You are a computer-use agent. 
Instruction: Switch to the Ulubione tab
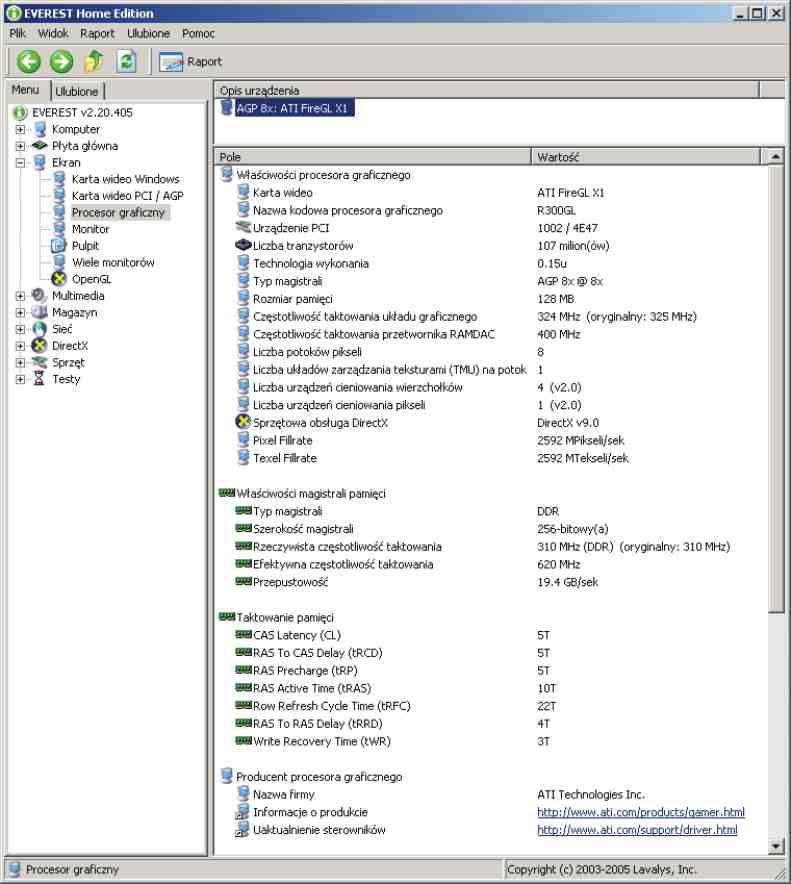(x=76, y=92)
